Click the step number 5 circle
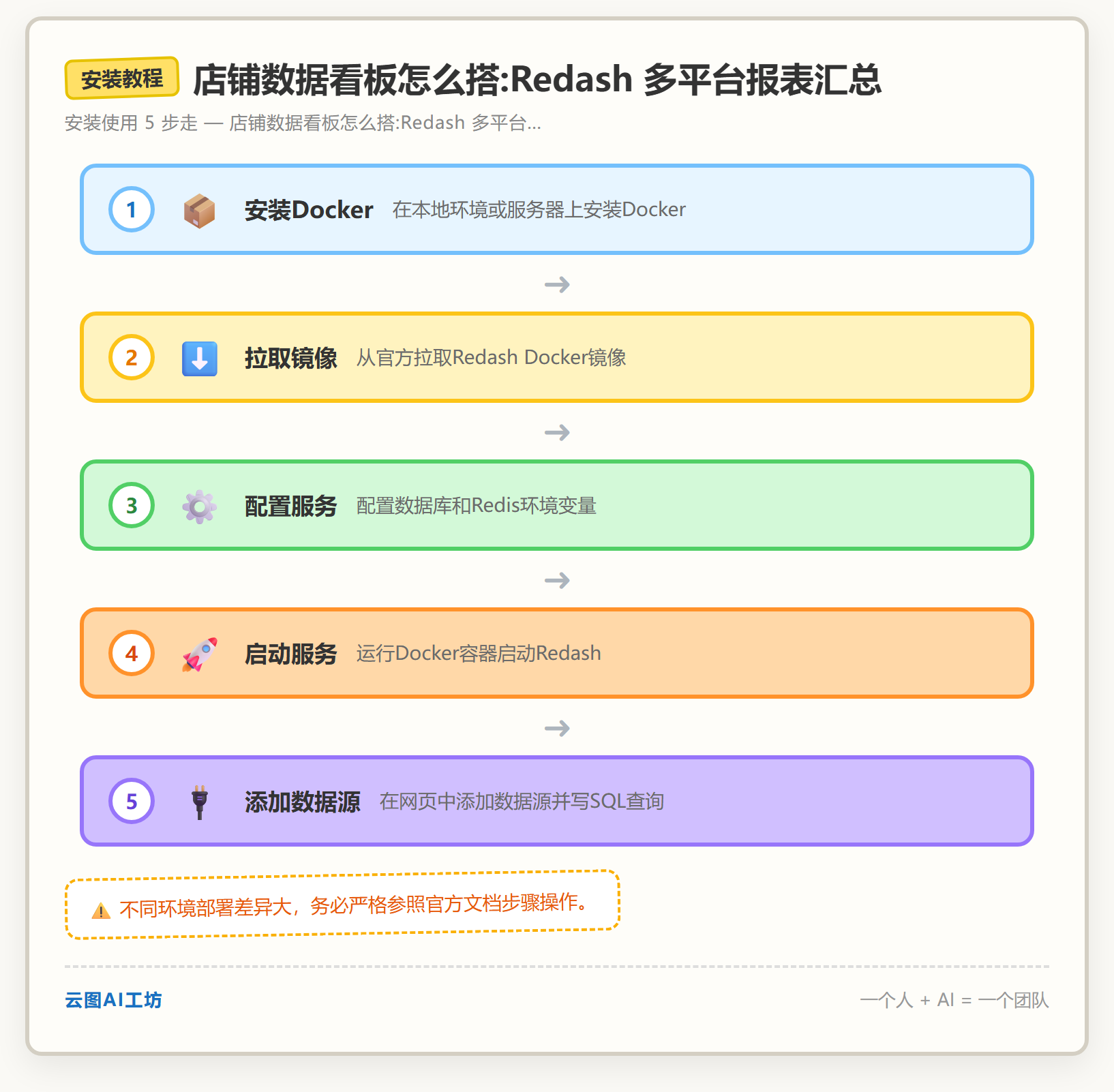The width and height of the screenshot is (1114, 1092). tap(132, 801)
